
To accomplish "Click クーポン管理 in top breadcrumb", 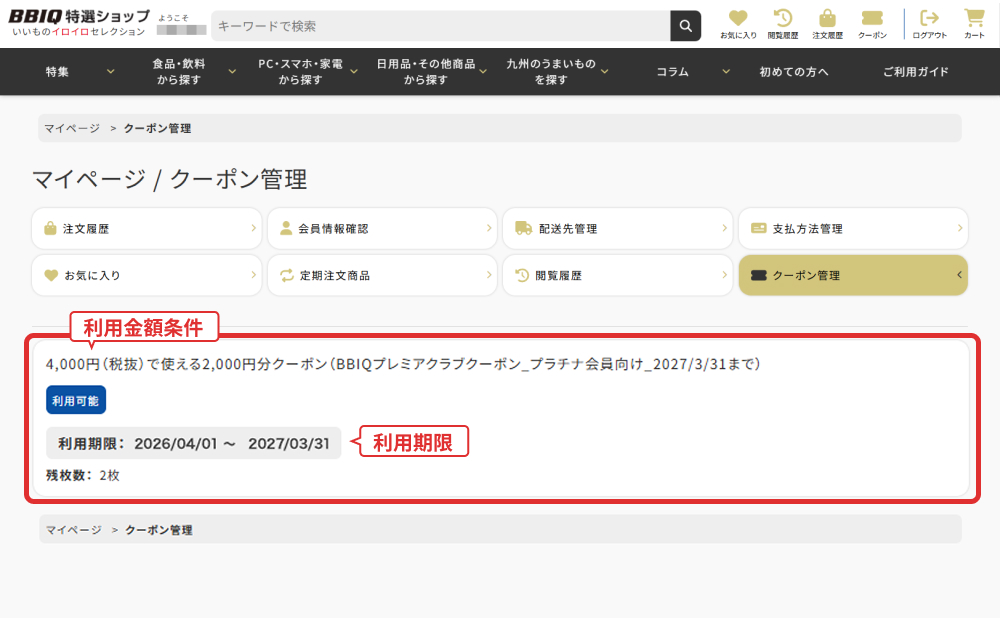I will click(x=158, y=128).
